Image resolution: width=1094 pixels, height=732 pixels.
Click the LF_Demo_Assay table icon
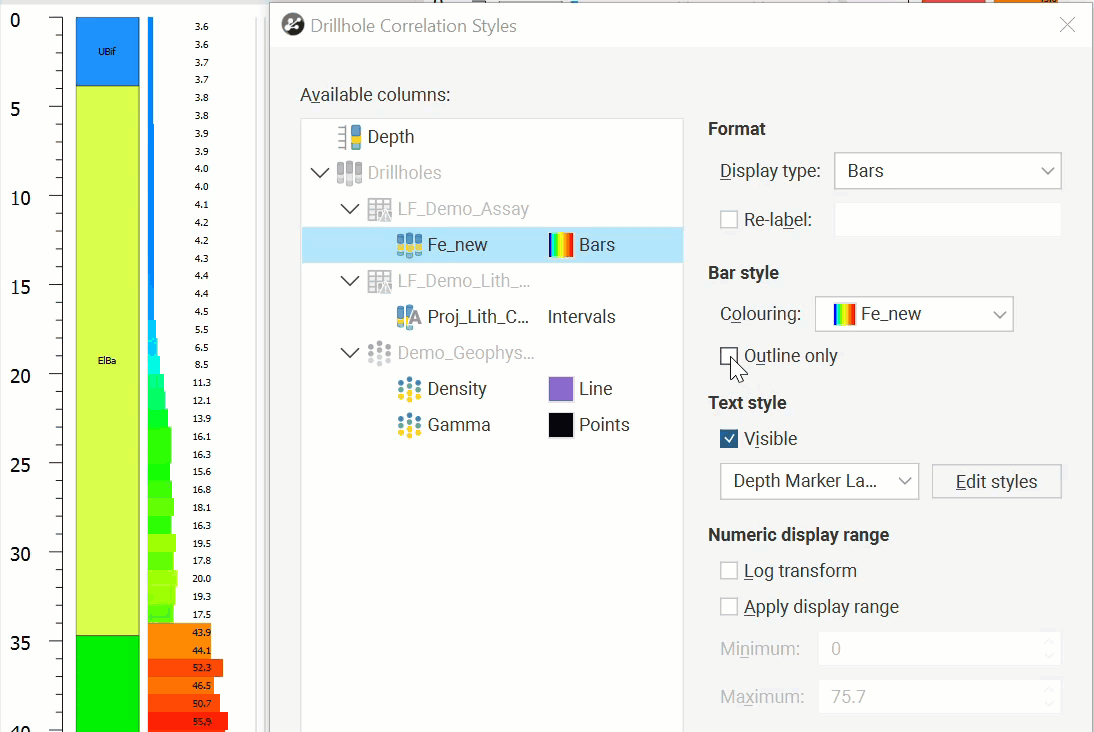pos(379,209)
